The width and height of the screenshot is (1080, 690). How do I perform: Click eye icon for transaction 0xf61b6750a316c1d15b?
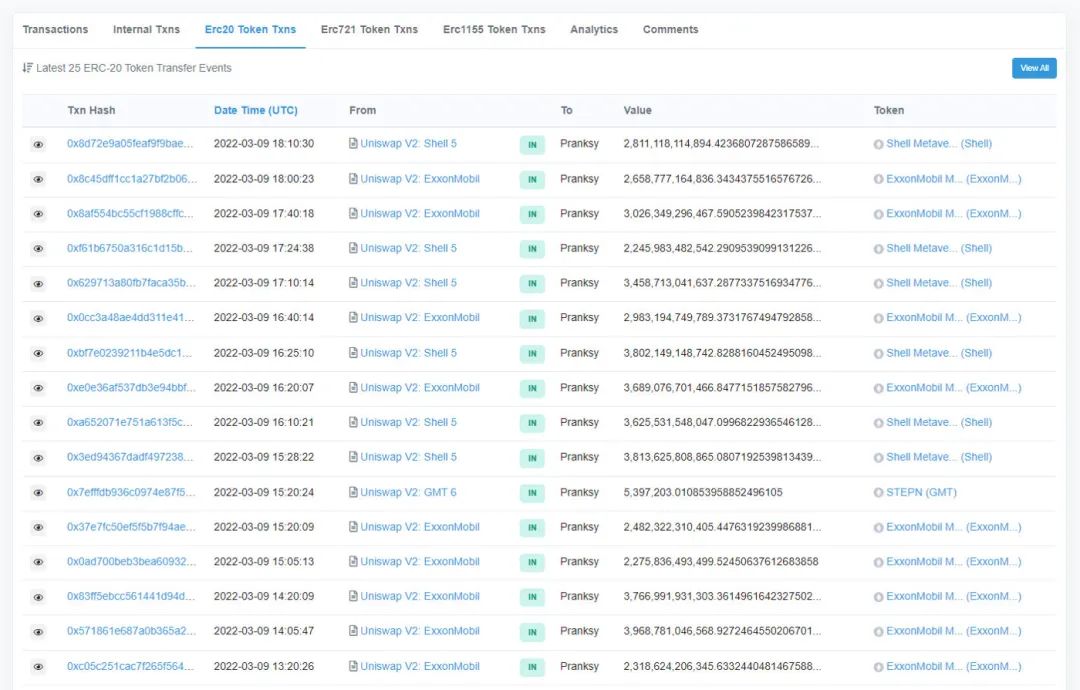[x=38, y=249]
